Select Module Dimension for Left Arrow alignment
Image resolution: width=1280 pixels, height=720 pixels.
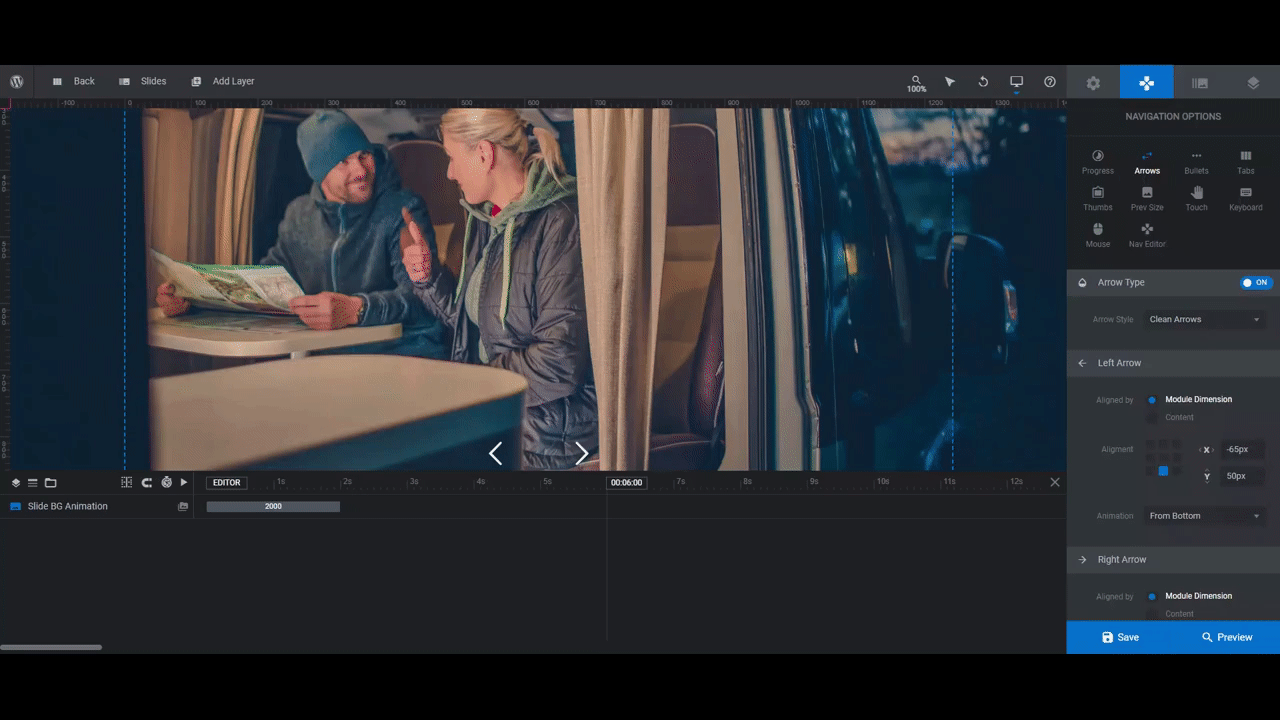[x=1152, y=400]
